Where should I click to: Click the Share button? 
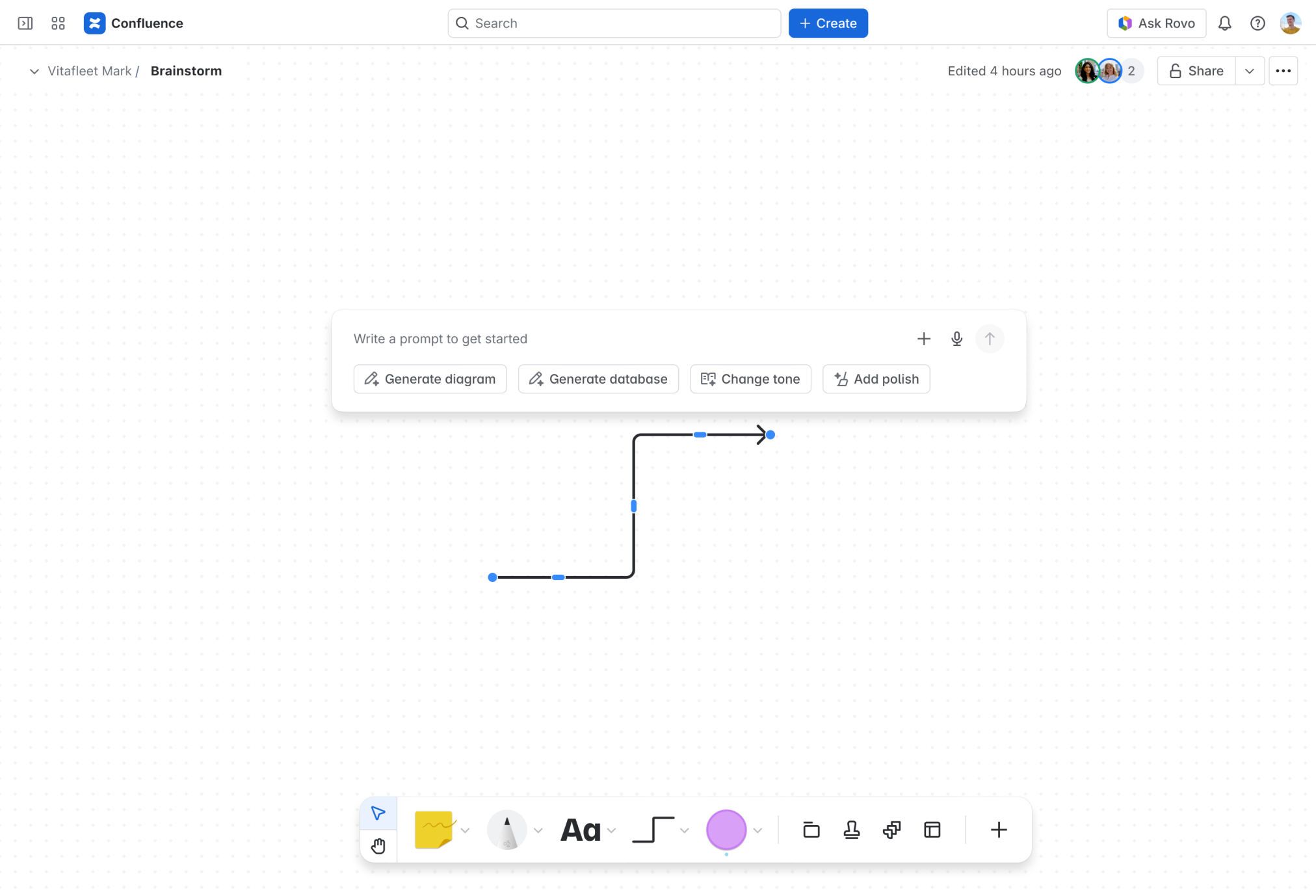click(x=1196, y=71)
